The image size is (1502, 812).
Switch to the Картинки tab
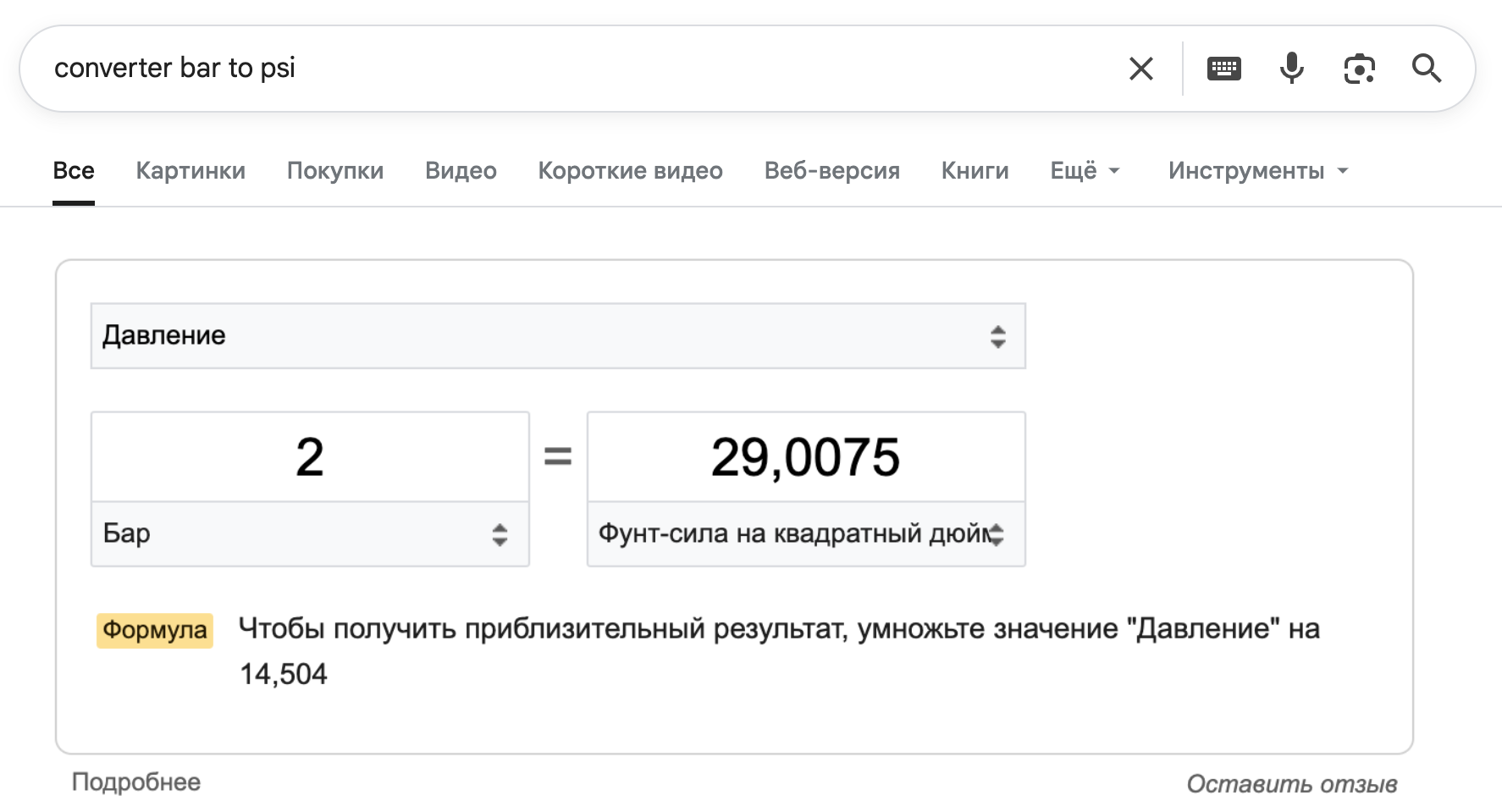(190, 170)
